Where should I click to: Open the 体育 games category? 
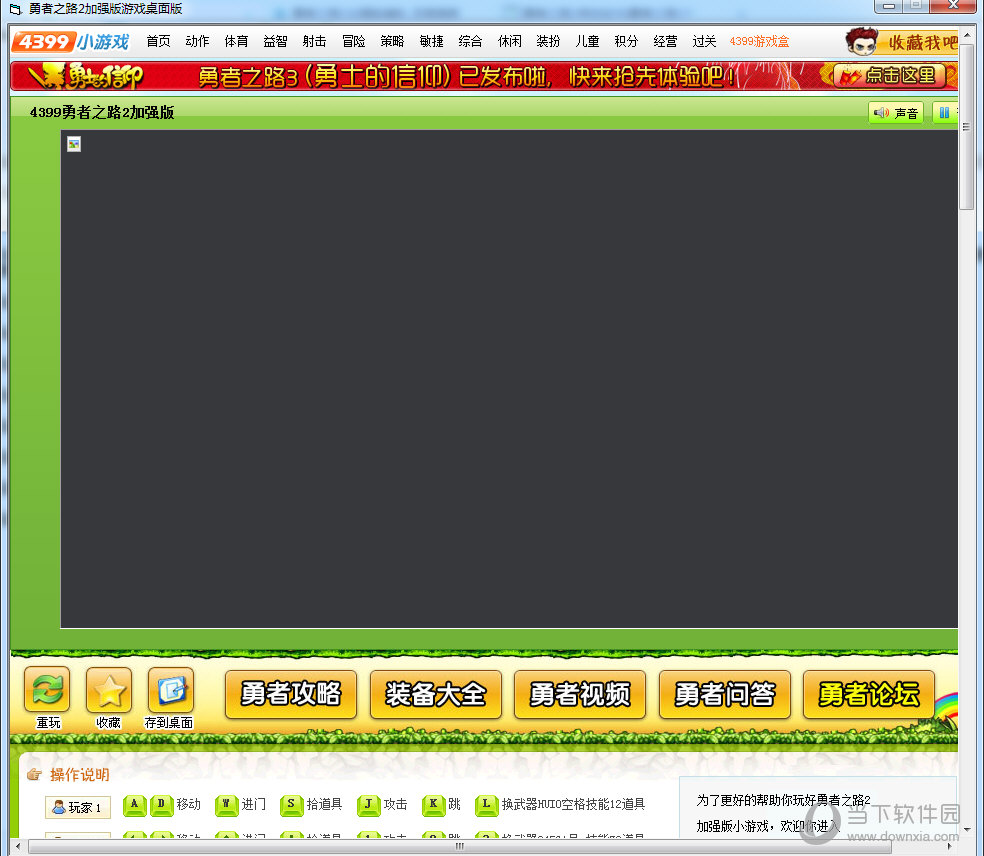pyautogui.click(x=236, y=41)
